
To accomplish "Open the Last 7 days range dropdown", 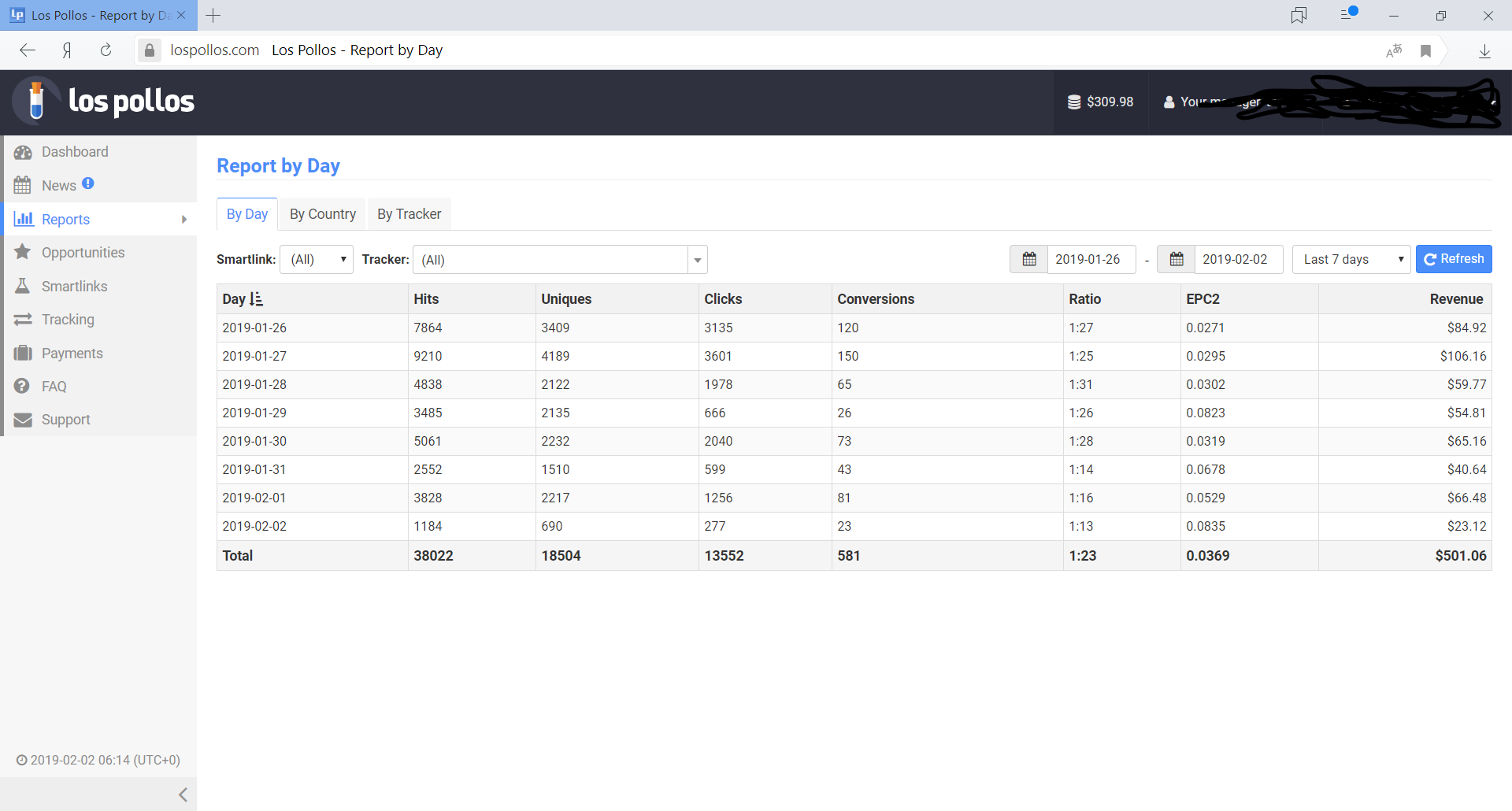I will [1351, 259].
